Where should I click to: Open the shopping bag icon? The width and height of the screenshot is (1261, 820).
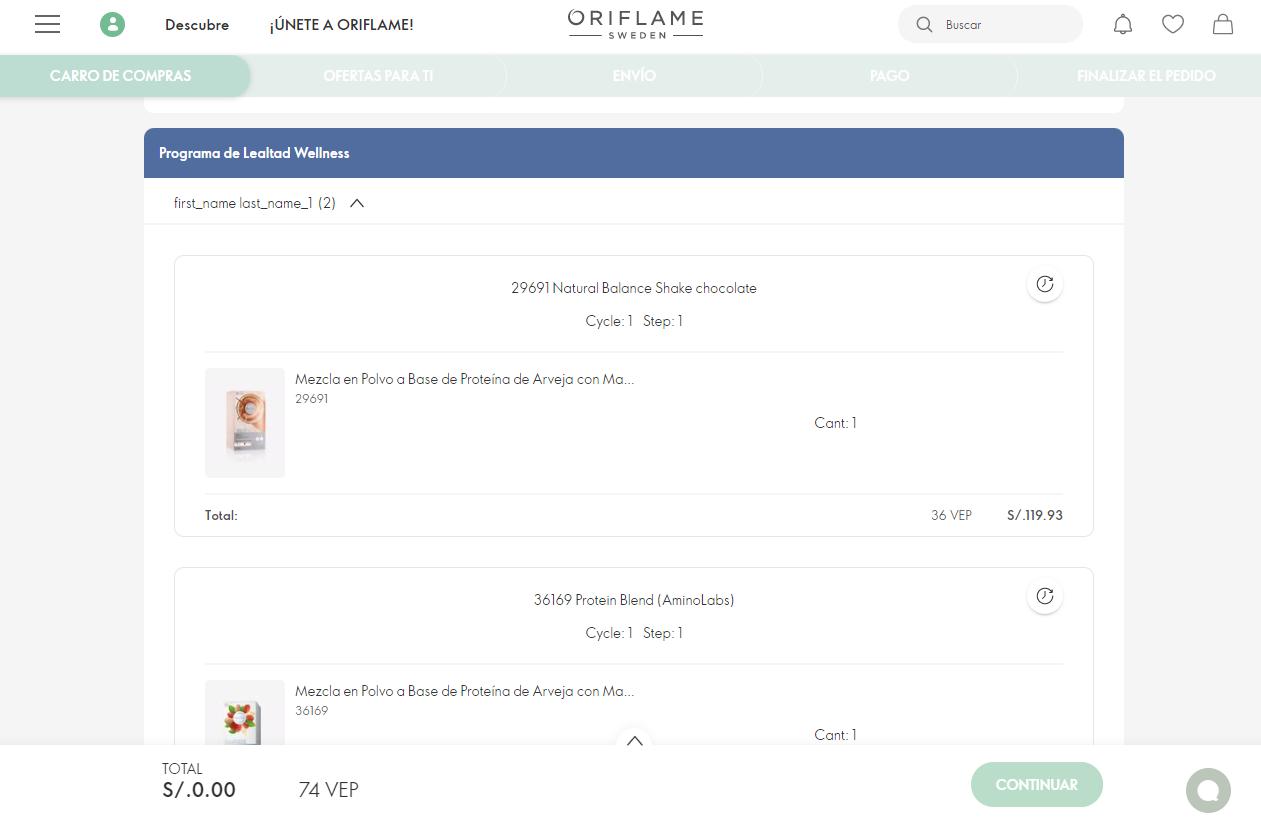(x=1223, y=25)
